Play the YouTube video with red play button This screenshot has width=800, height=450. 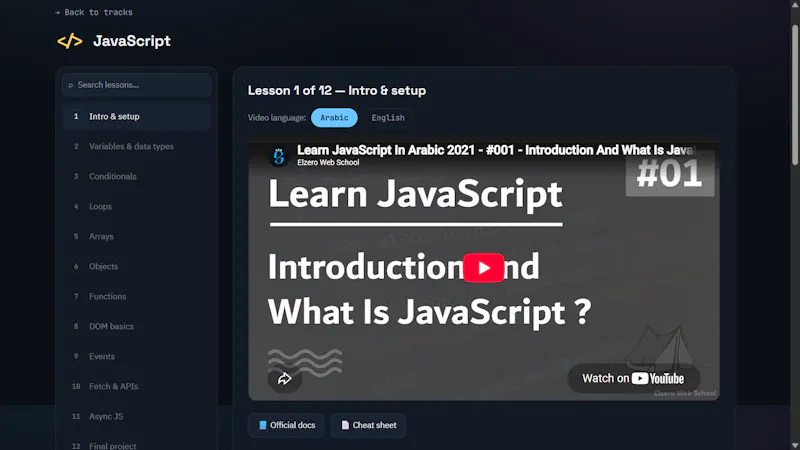(x=484, y=268)
